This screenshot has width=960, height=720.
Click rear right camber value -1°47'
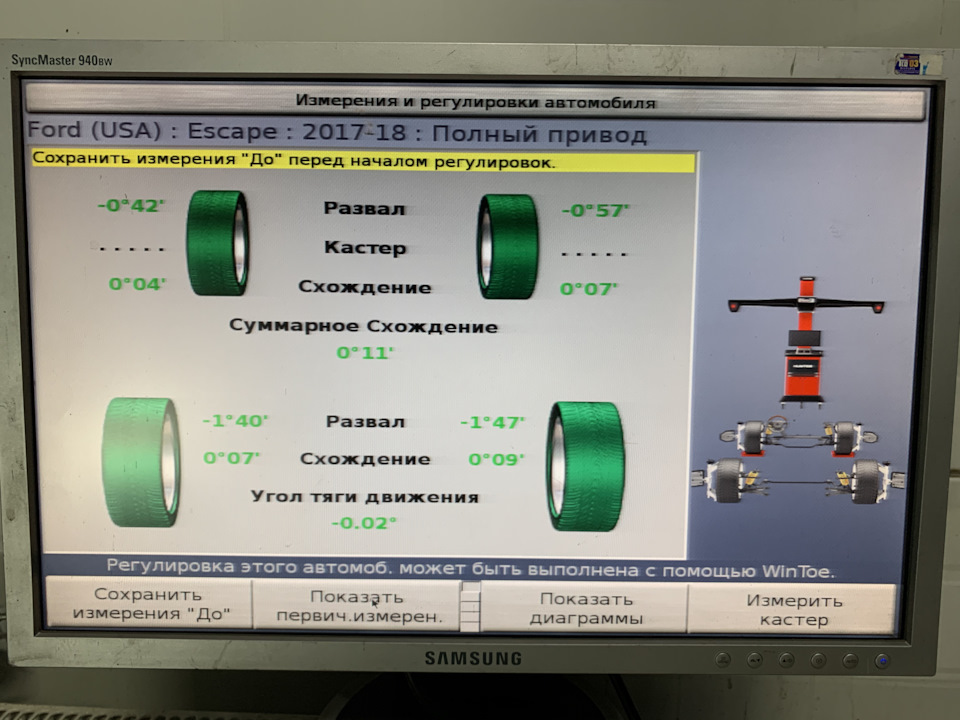pos(492,422)
